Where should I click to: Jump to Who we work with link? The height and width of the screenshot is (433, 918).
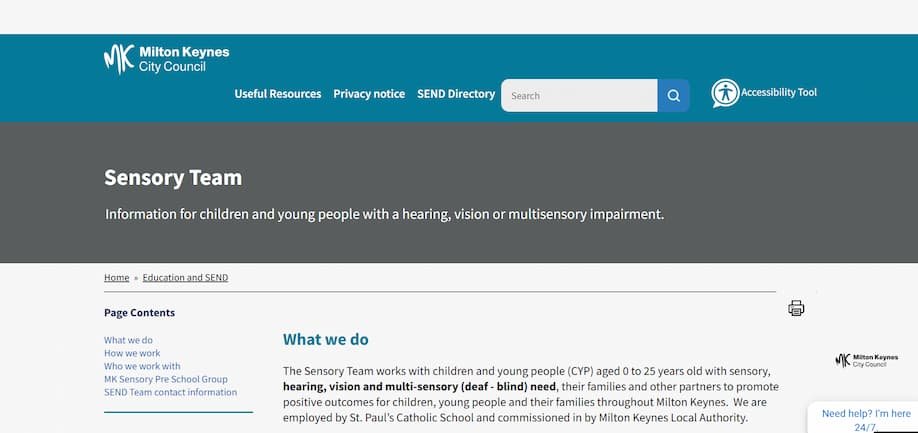142,366
